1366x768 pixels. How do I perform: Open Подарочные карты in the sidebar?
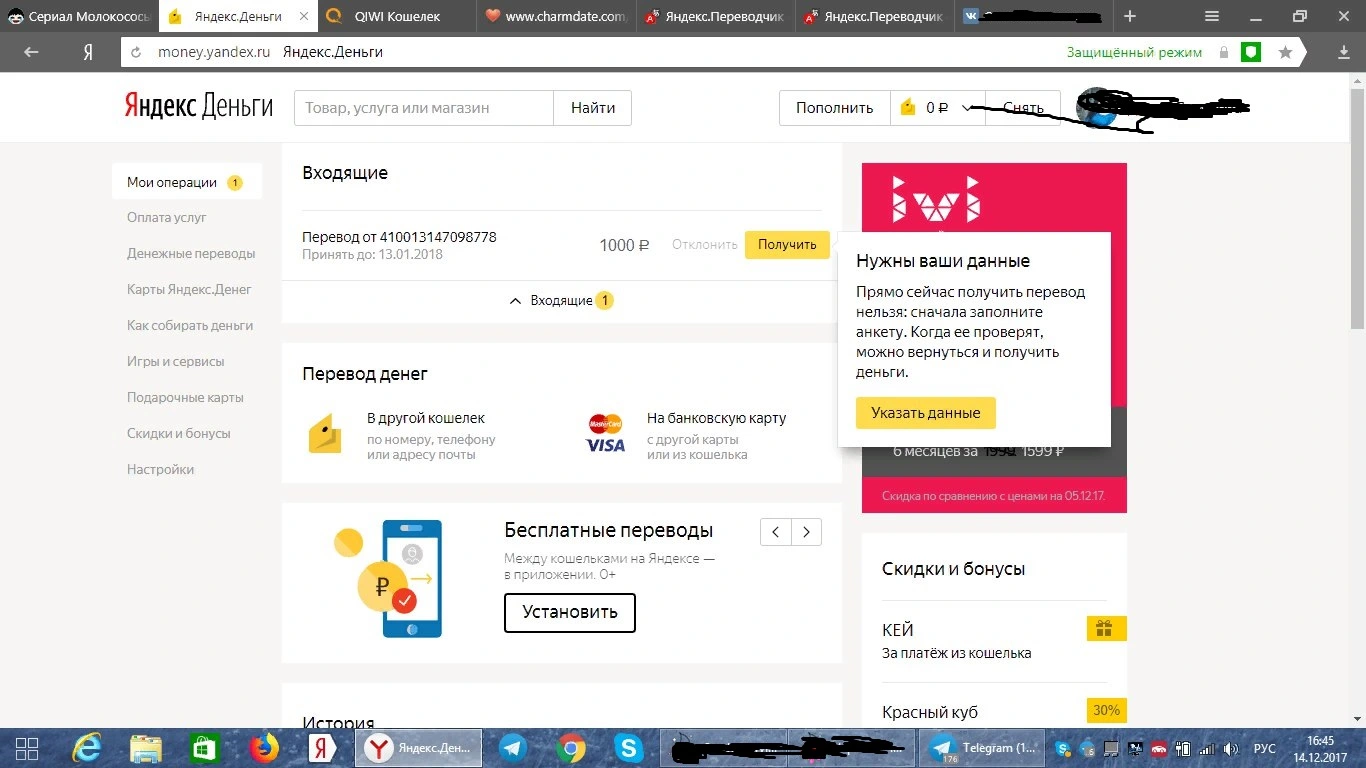[185, 397]
